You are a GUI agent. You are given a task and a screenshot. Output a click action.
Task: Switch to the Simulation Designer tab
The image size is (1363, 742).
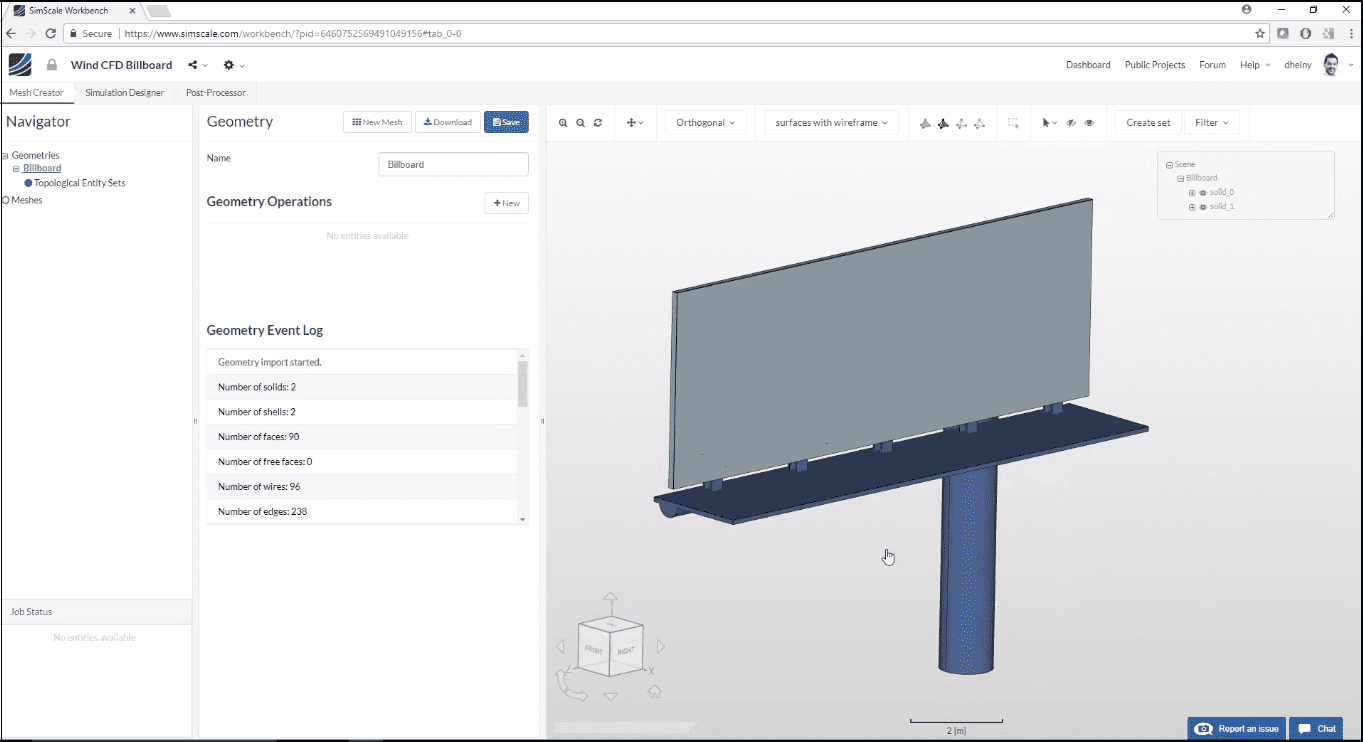point(124,91)
